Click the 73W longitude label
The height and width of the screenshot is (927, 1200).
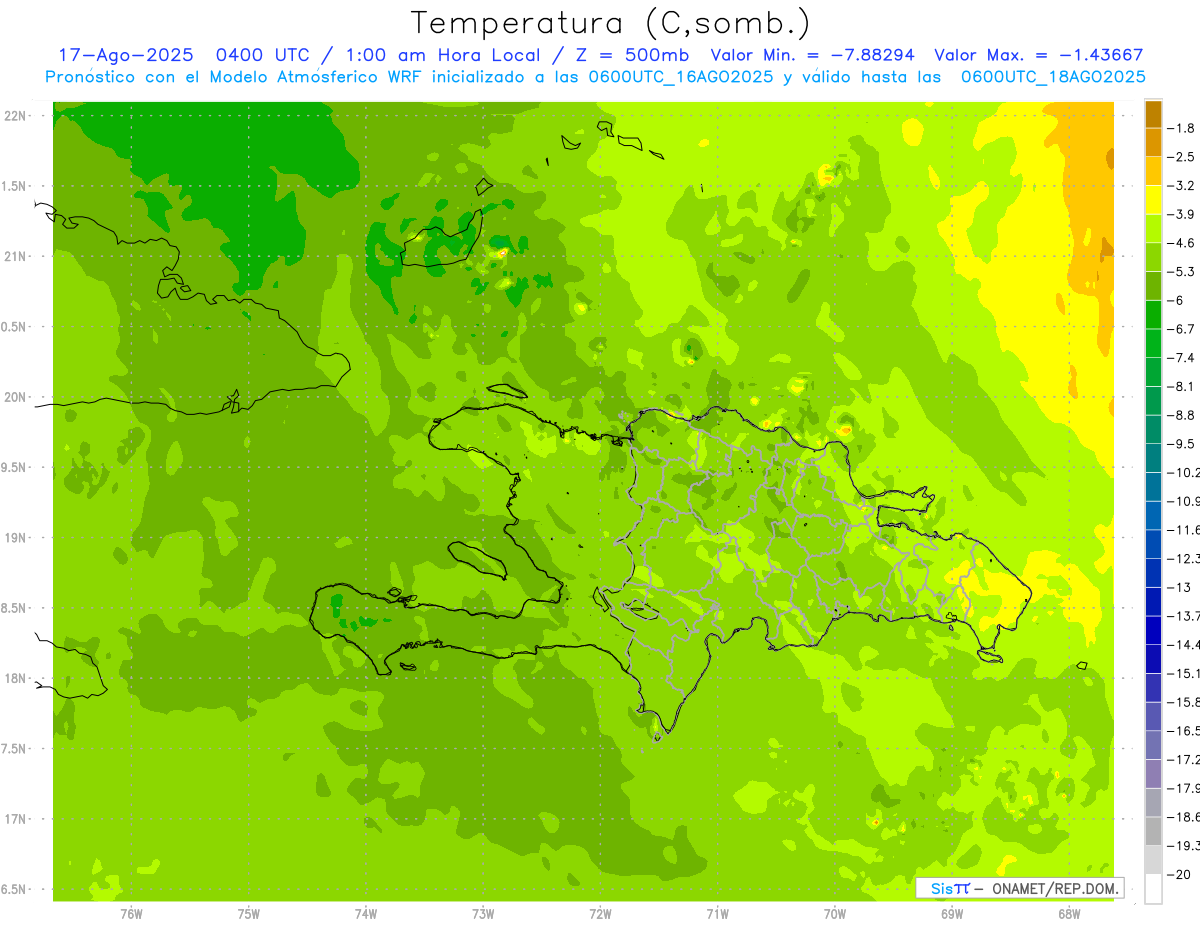click(482, 913)
